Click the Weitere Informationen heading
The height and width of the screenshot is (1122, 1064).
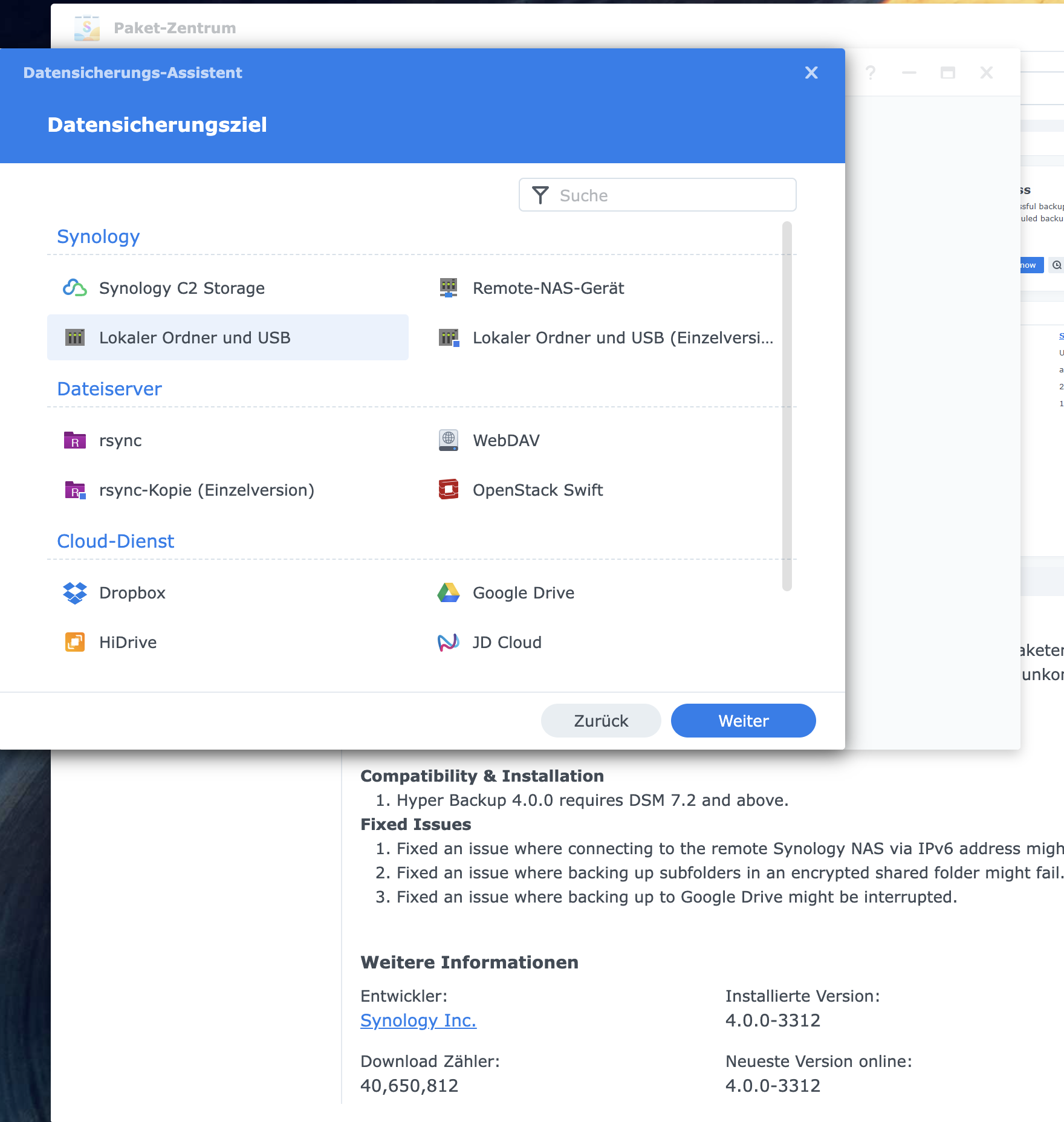pos(469,962)
